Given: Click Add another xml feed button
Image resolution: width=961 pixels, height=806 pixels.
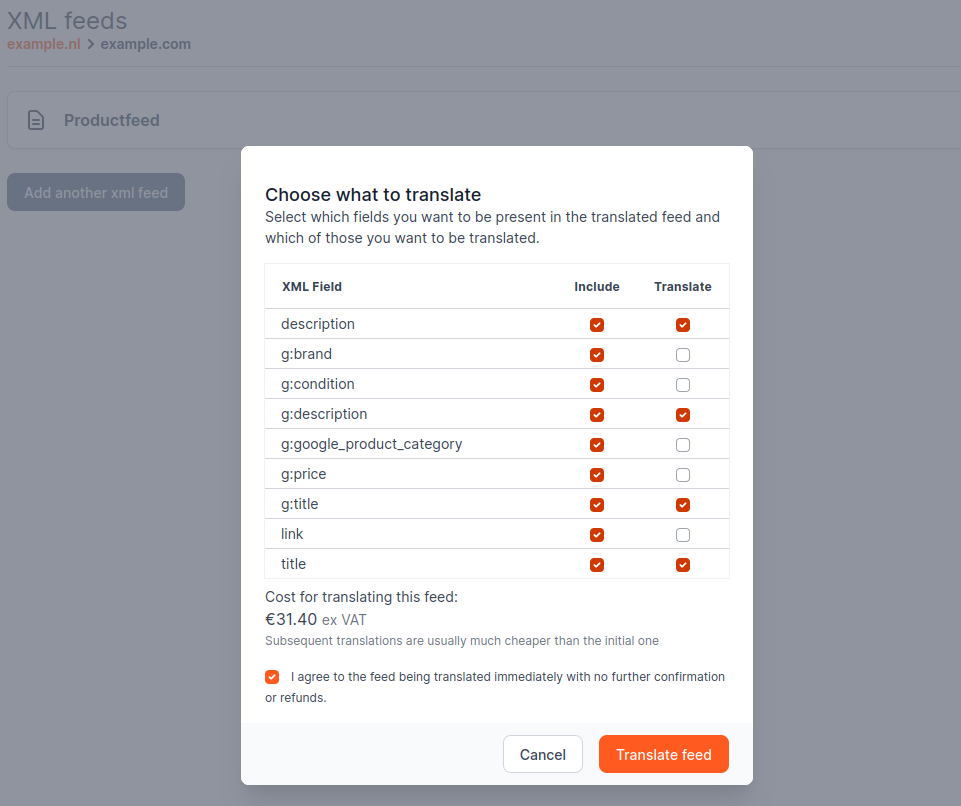Looking at the screenshot, I should pos(96,192).
